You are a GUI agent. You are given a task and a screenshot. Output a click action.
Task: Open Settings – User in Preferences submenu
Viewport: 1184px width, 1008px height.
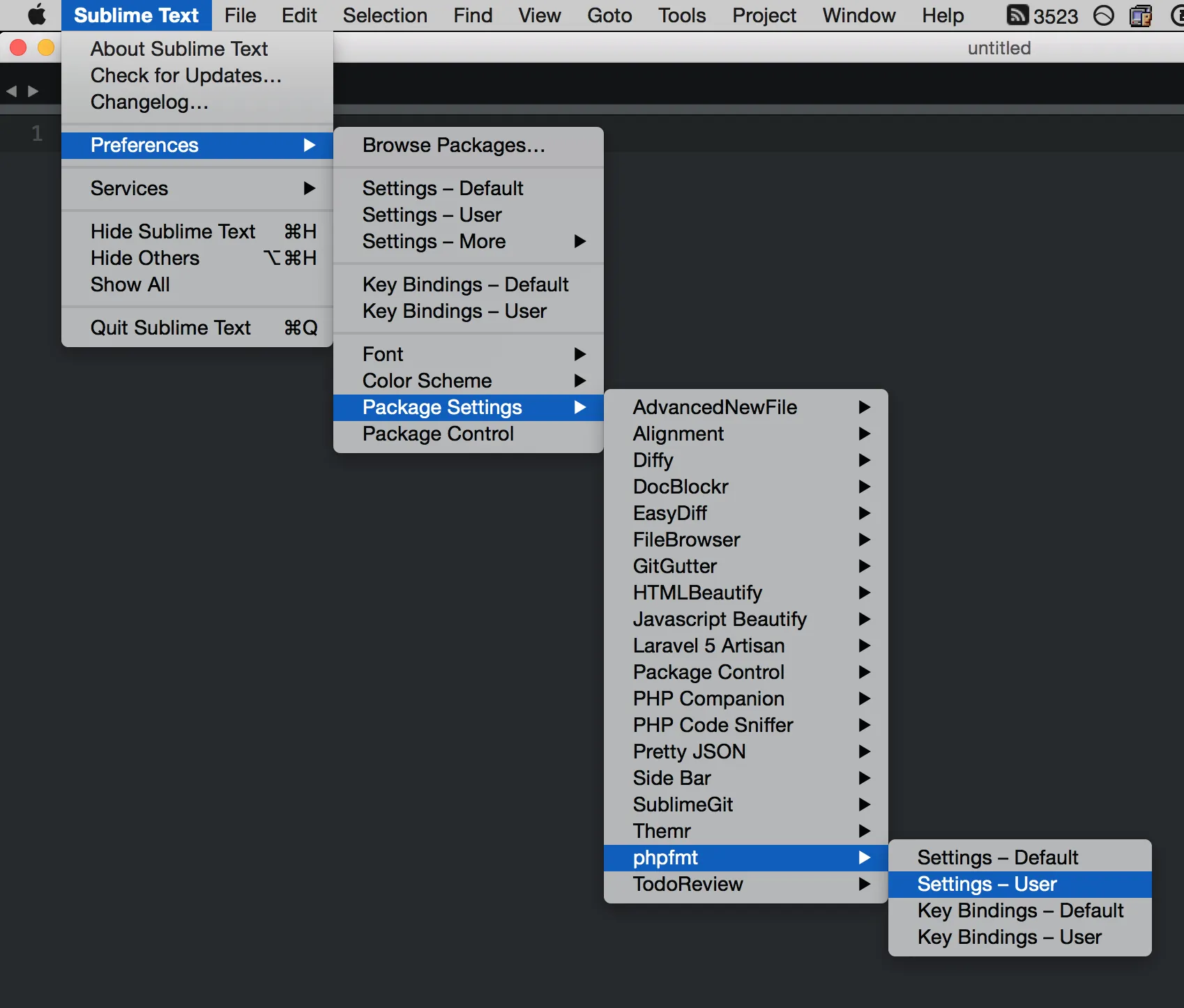coord(469,215)
